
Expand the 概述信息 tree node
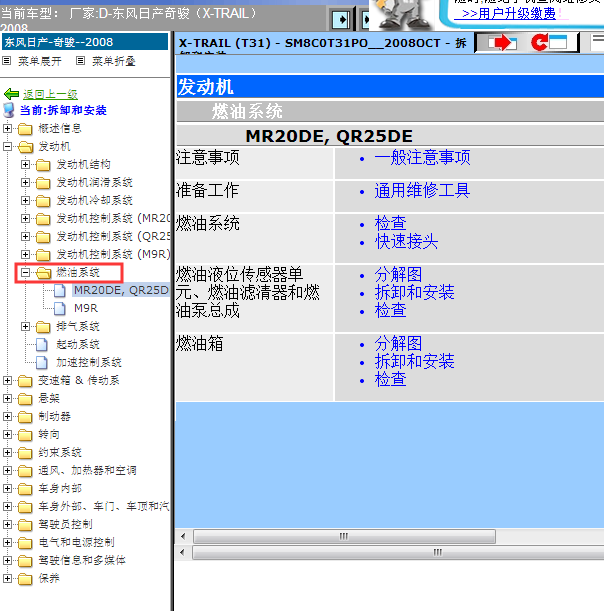coord(7,128)
